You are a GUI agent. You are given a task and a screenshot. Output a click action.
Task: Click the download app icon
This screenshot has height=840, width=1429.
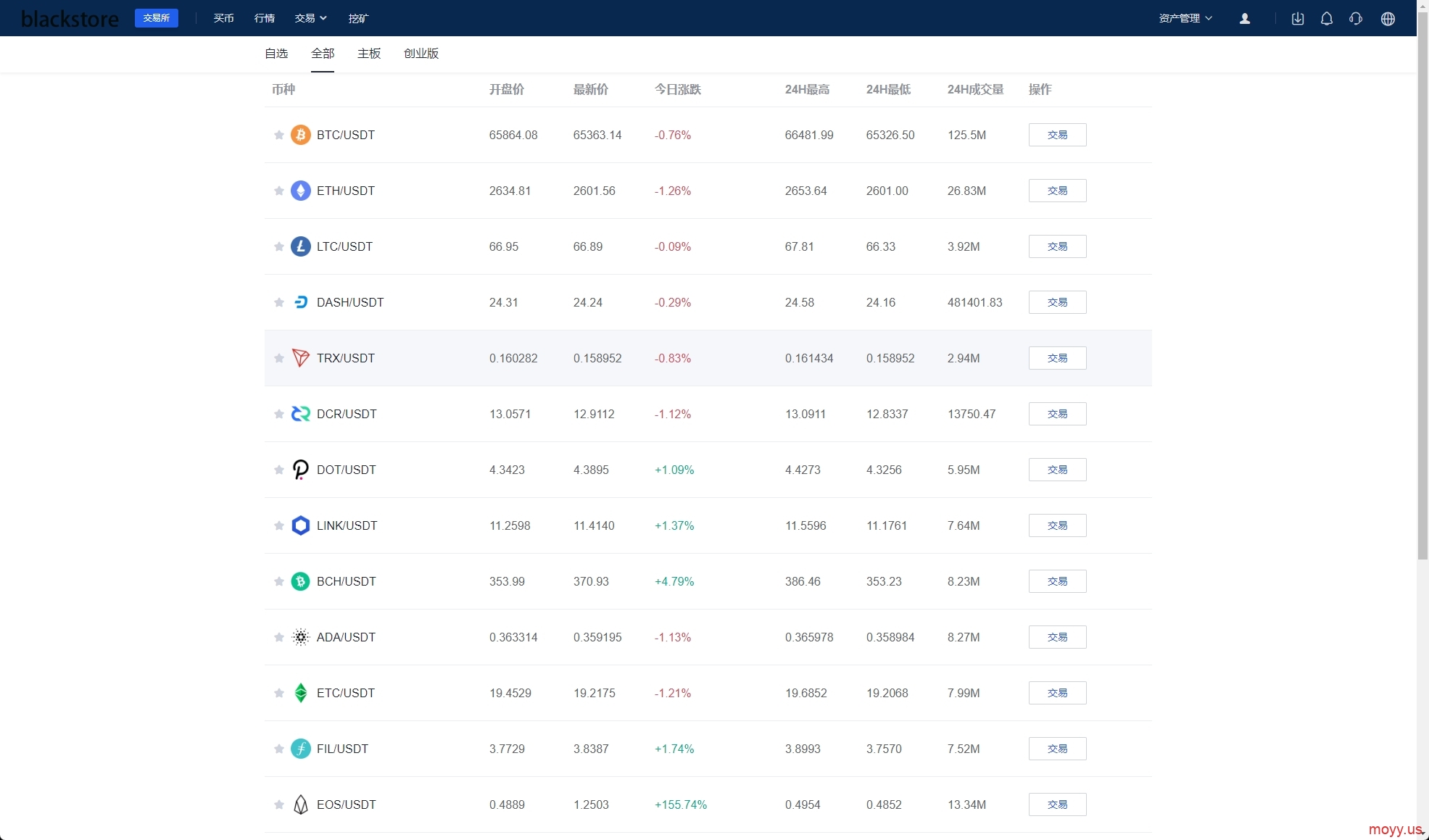click(1298, 19)
